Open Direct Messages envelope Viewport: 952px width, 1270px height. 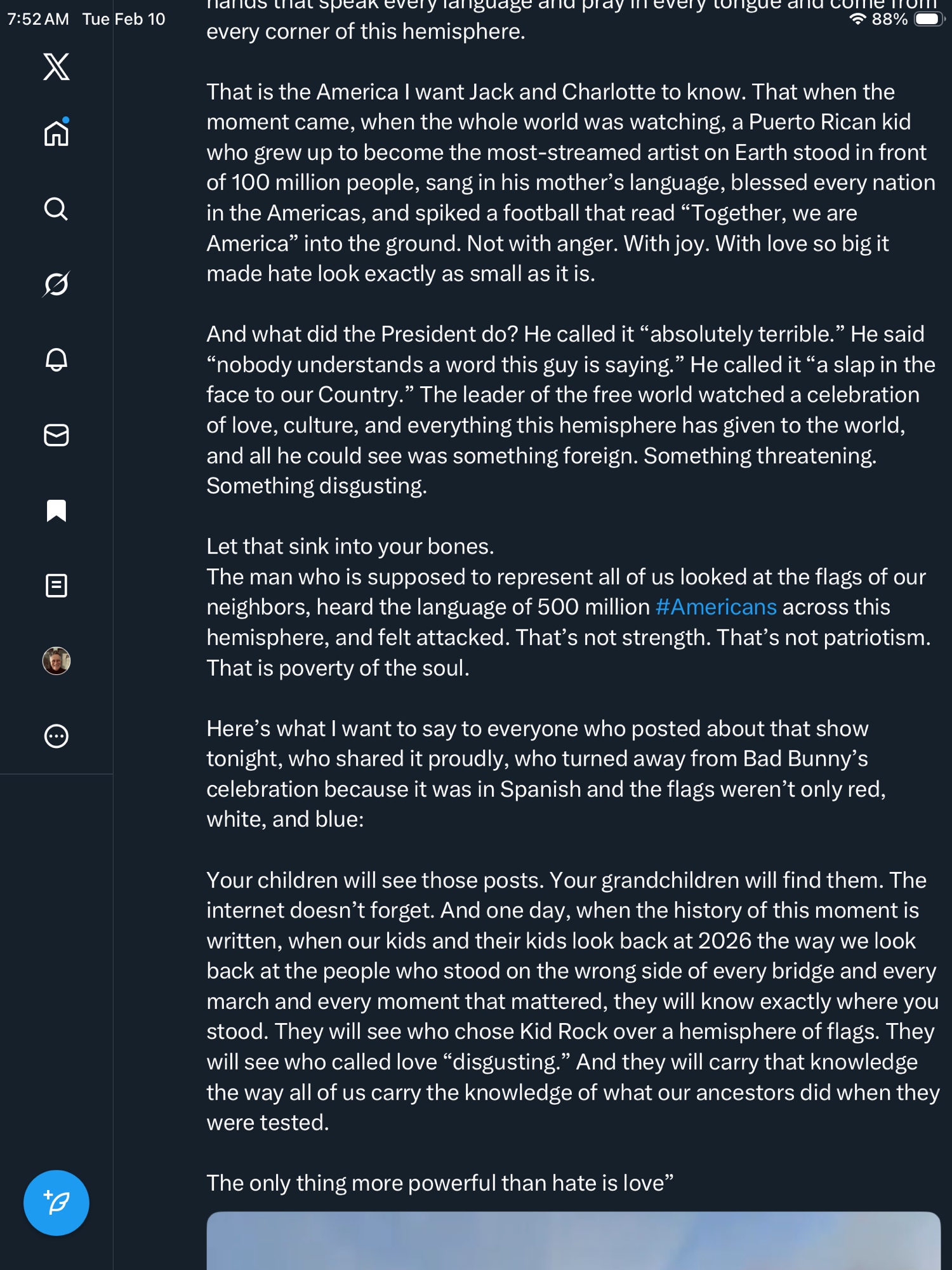[56, 435]
